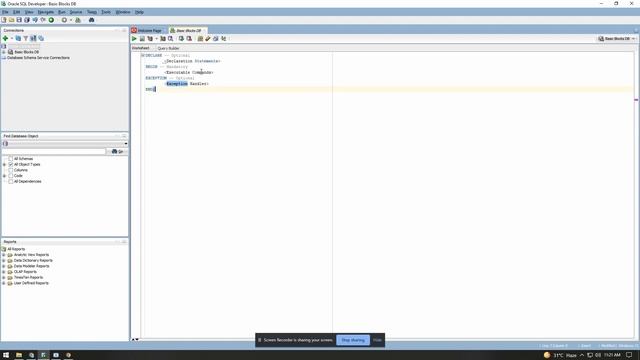The width and height of the screenshot is (640, 360).
Task: Click the Commit icon in worksheet toolbar
Action: click(181, 39)
